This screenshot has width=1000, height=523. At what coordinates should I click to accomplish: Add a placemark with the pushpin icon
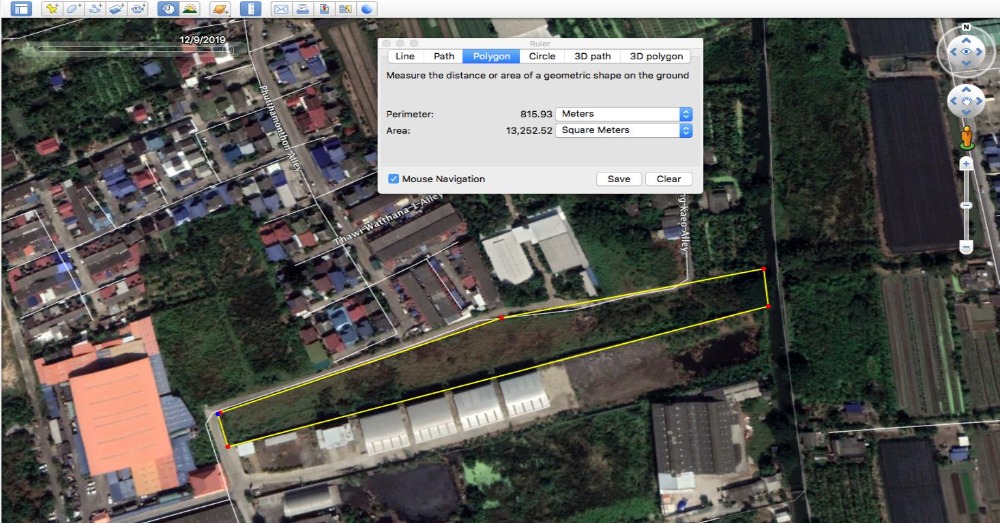(x=52, y=9)
